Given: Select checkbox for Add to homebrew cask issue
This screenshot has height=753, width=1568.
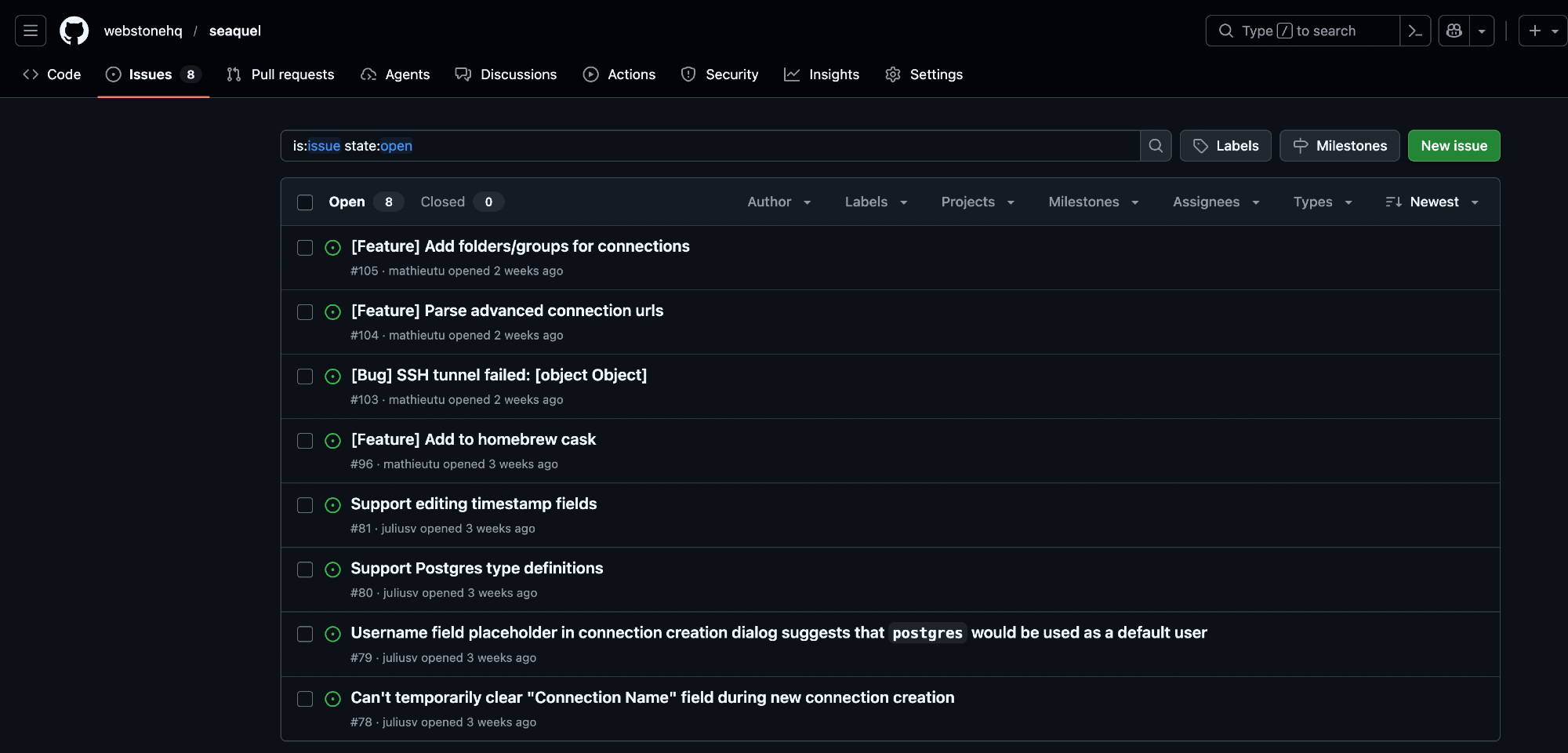Looking at the screenshot, I should 305,441.
